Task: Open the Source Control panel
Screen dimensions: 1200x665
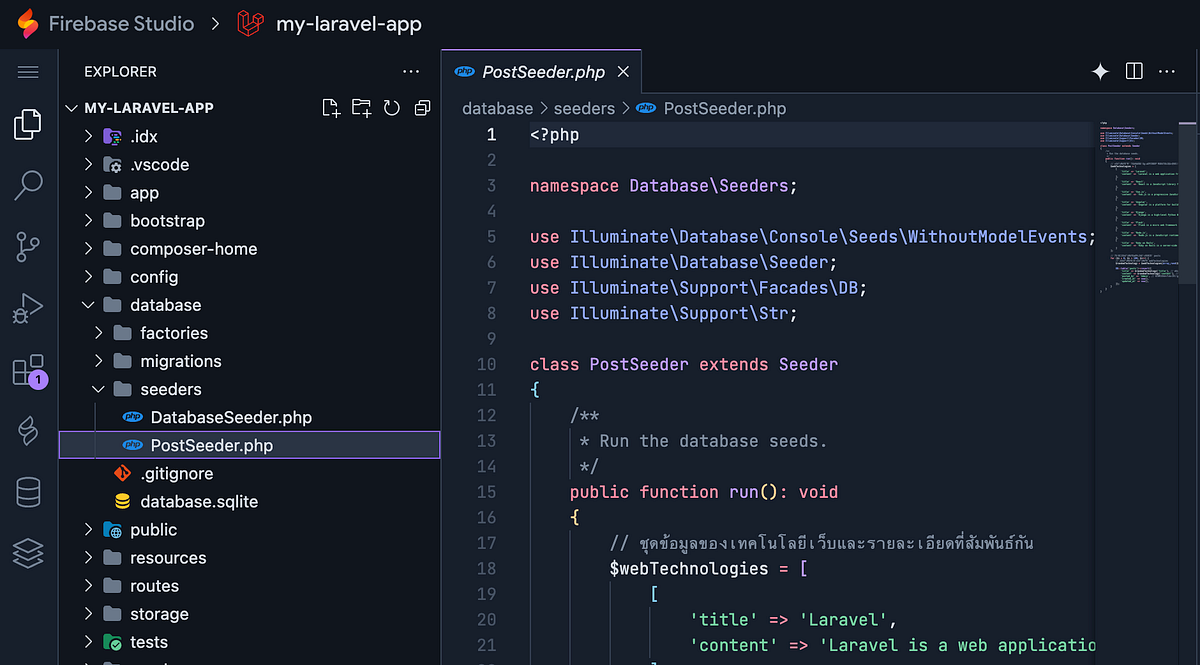Action: click(x=27, y=246)
